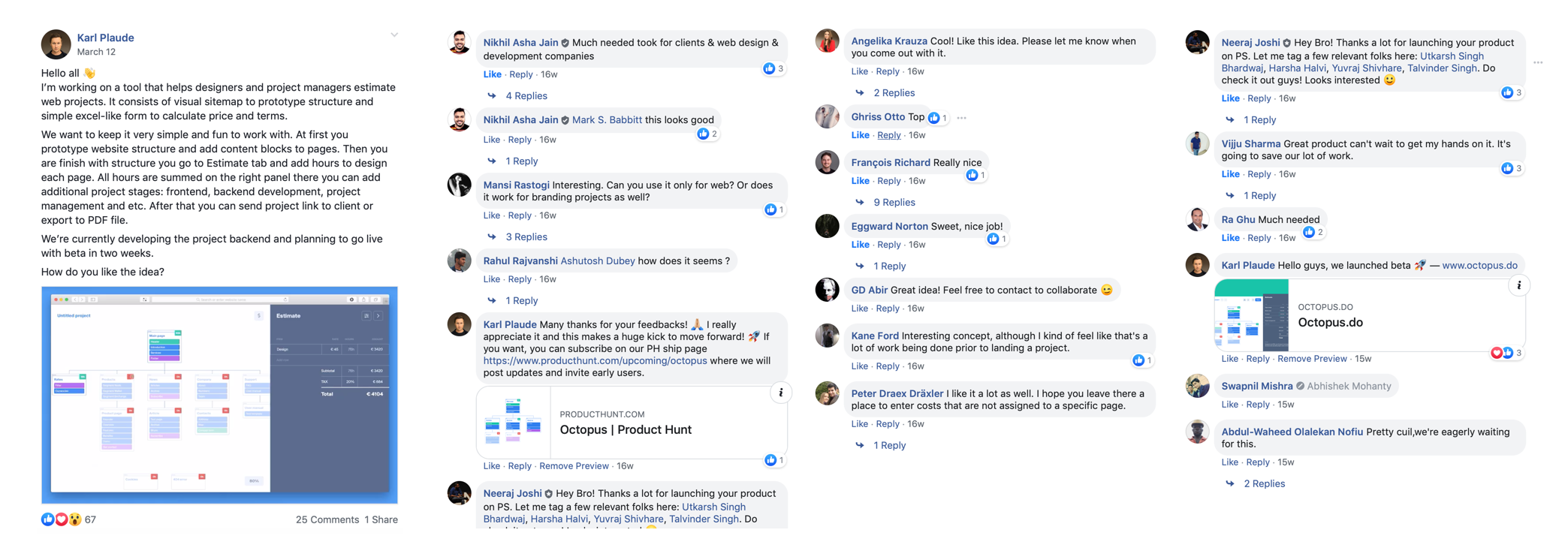Click the Octopus app screenshot in the post
Image resolution: width=1568 pixels, height=557 pixels.
tap(220, 394)
